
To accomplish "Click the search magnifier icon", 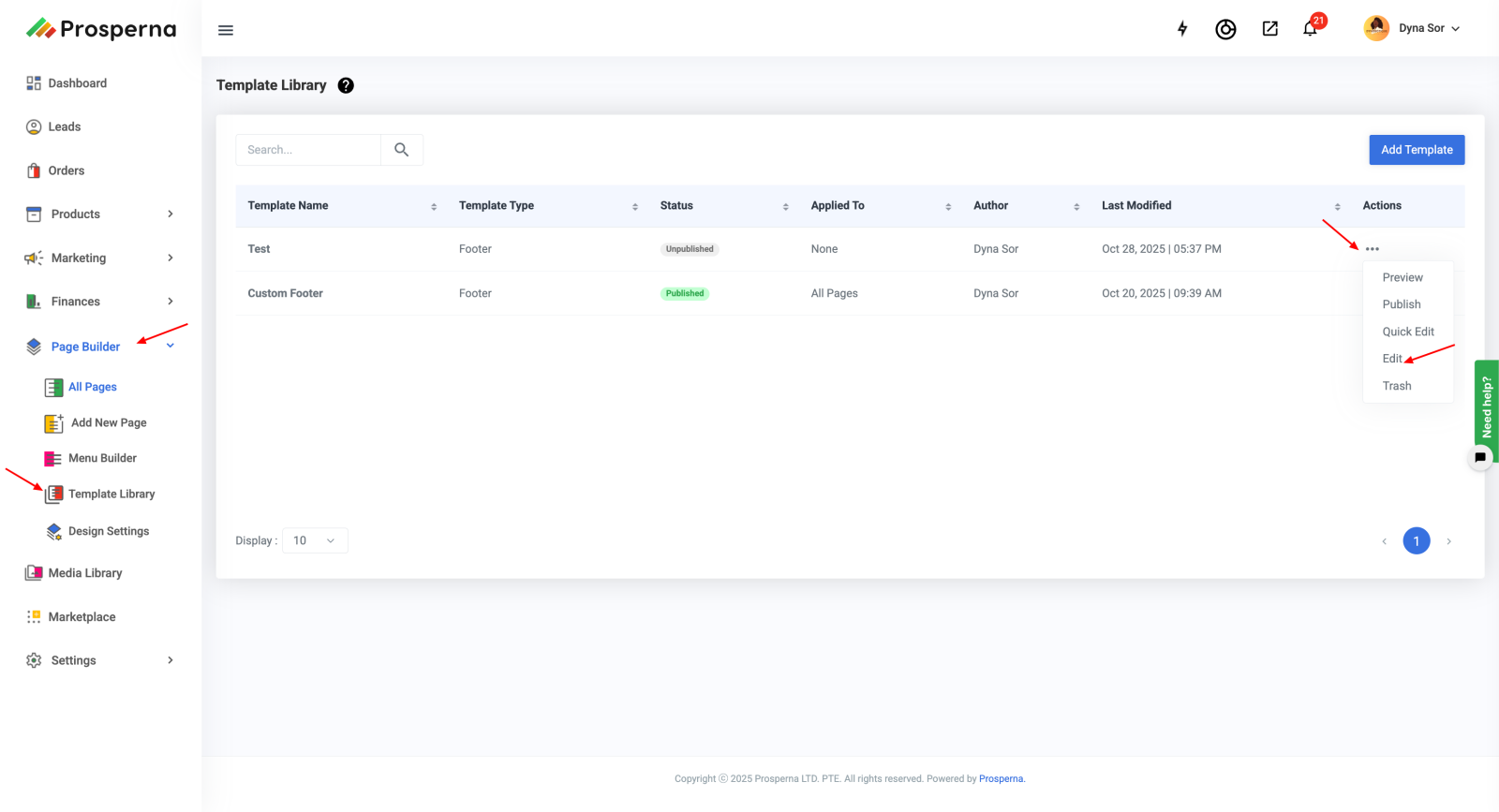I will (402, 150).
